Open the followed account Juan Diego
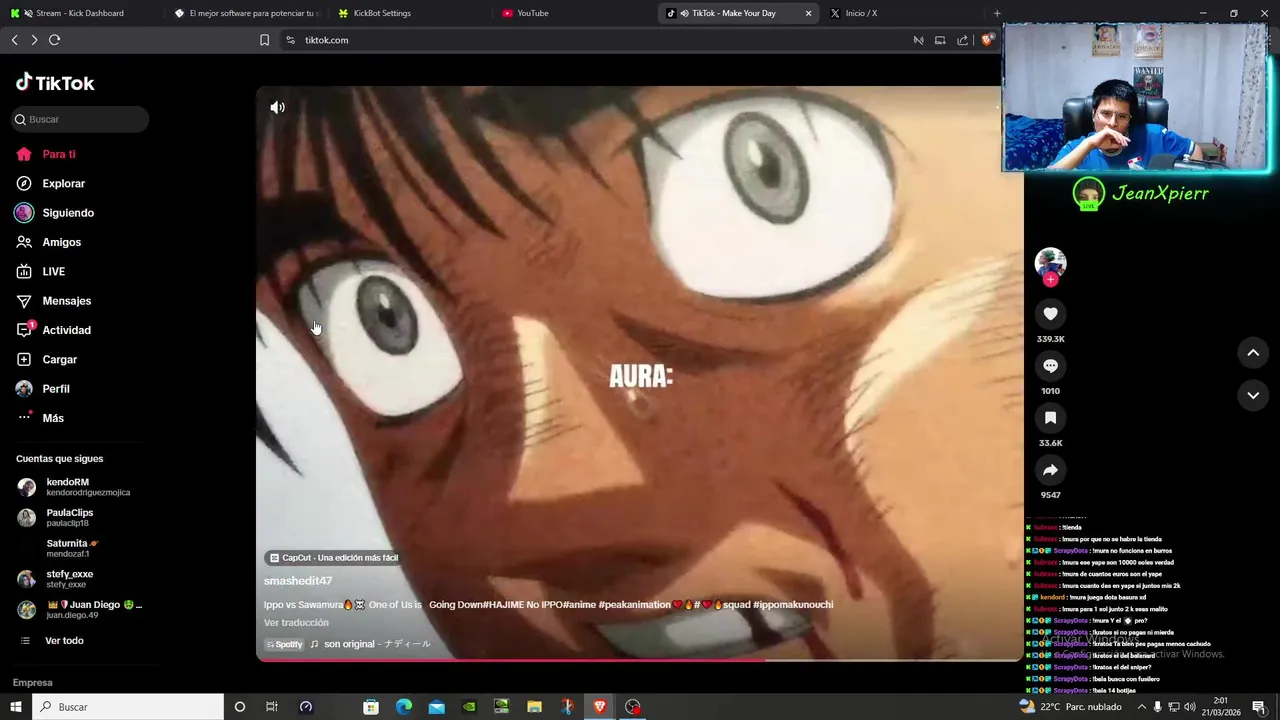1280x720 pixels. tap(80, 610)
